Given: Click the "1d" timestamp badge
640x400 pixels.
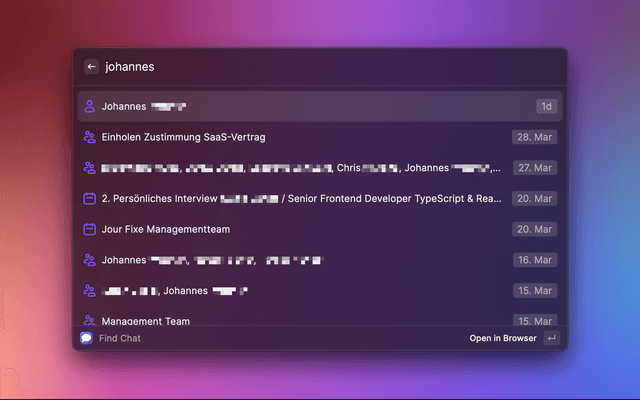Looking at the screenshot, I should 546,106.
